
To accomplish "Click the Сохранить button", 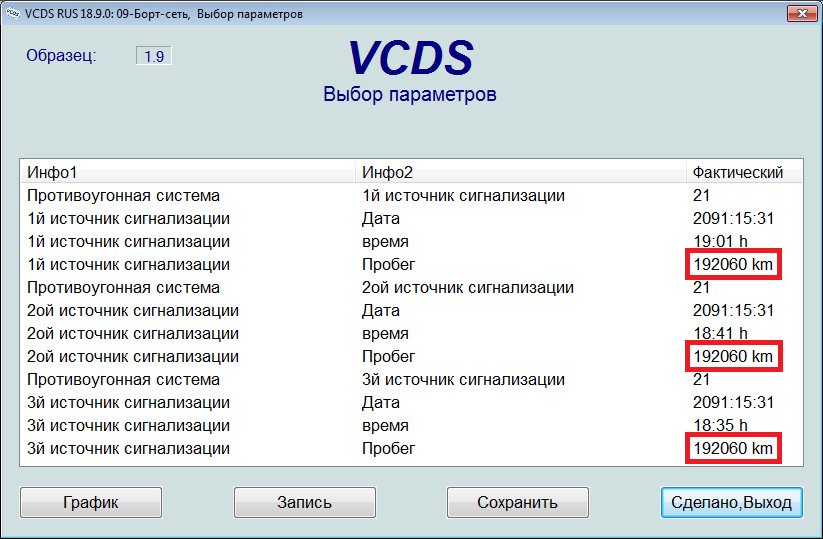I will click(518, 502).
